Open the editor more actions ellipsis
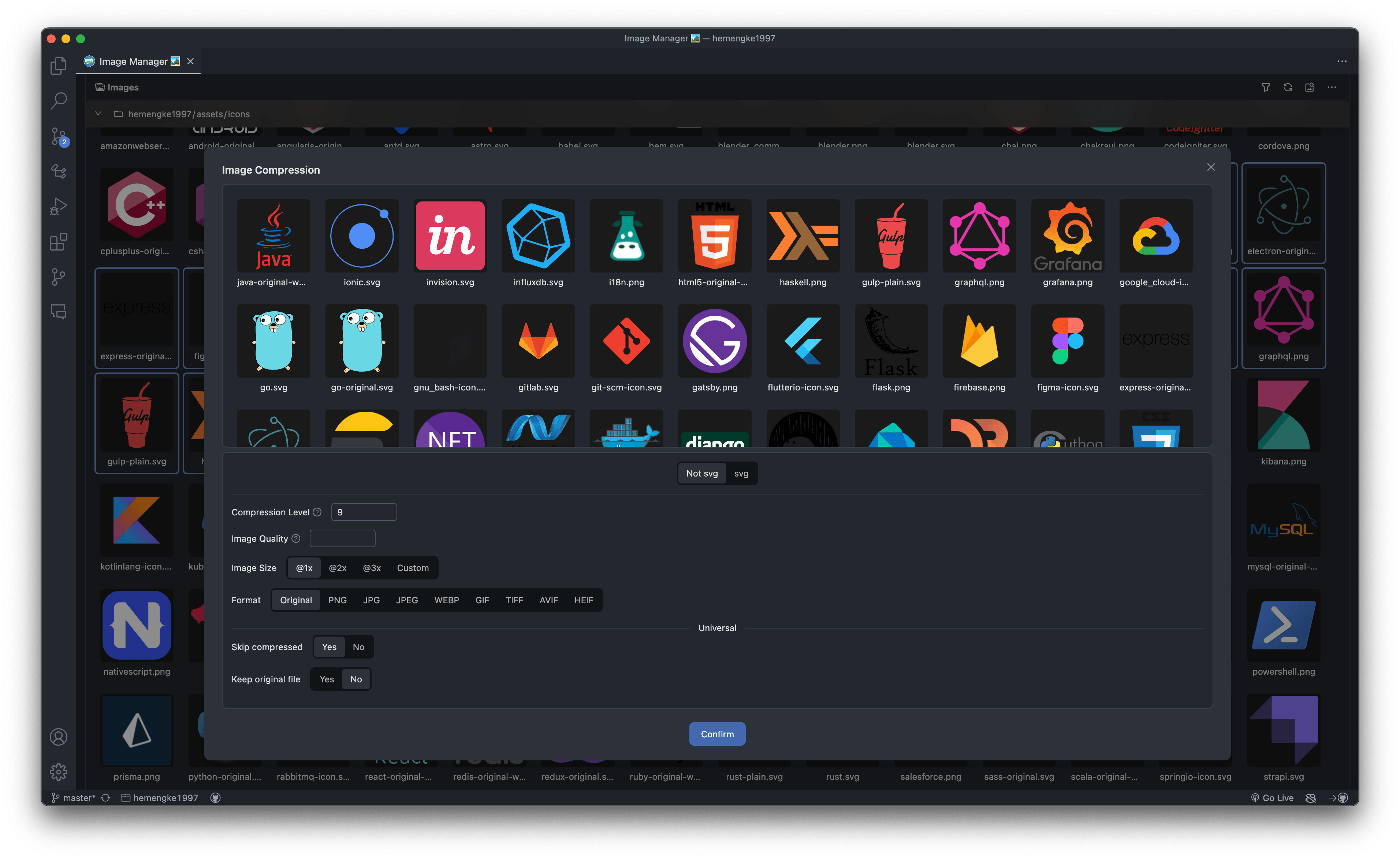Image resolution: width=1400 pixels, height=860 pixels. pos(1341,62)
